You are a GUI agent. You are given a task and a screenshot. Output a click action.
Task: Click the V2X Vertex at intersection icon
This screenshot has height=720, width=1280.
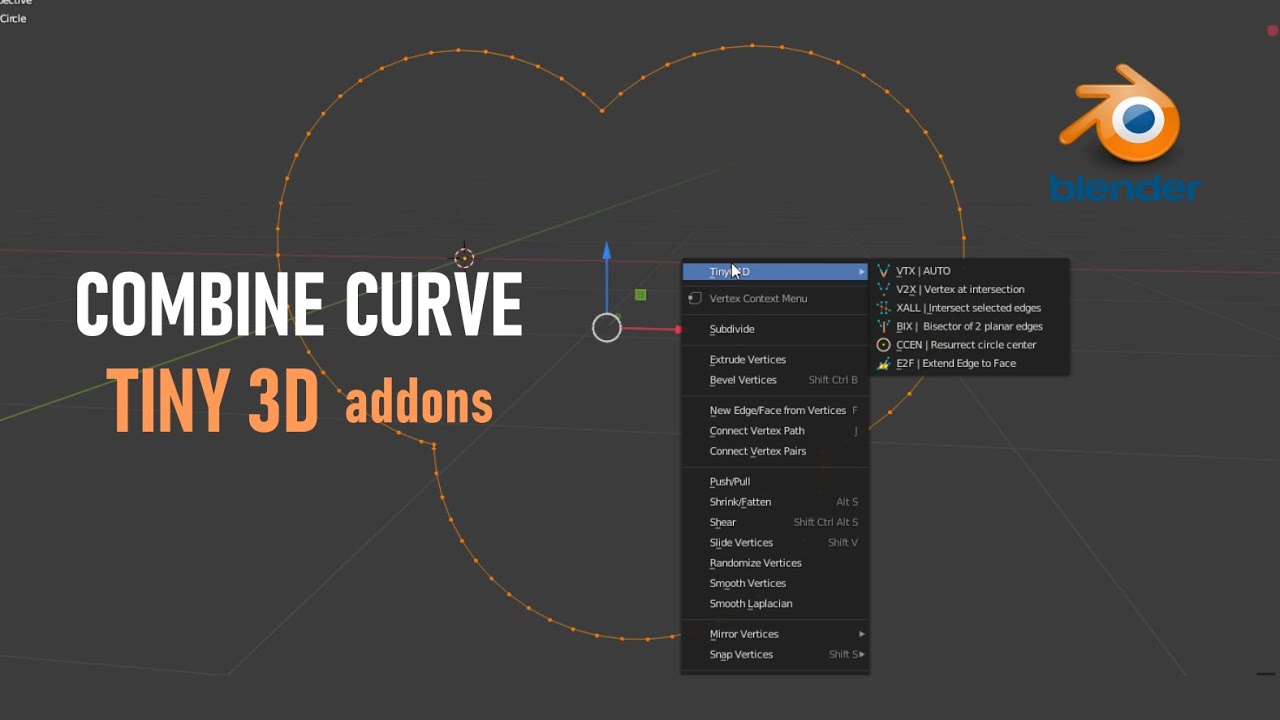(x=883, y=289)
